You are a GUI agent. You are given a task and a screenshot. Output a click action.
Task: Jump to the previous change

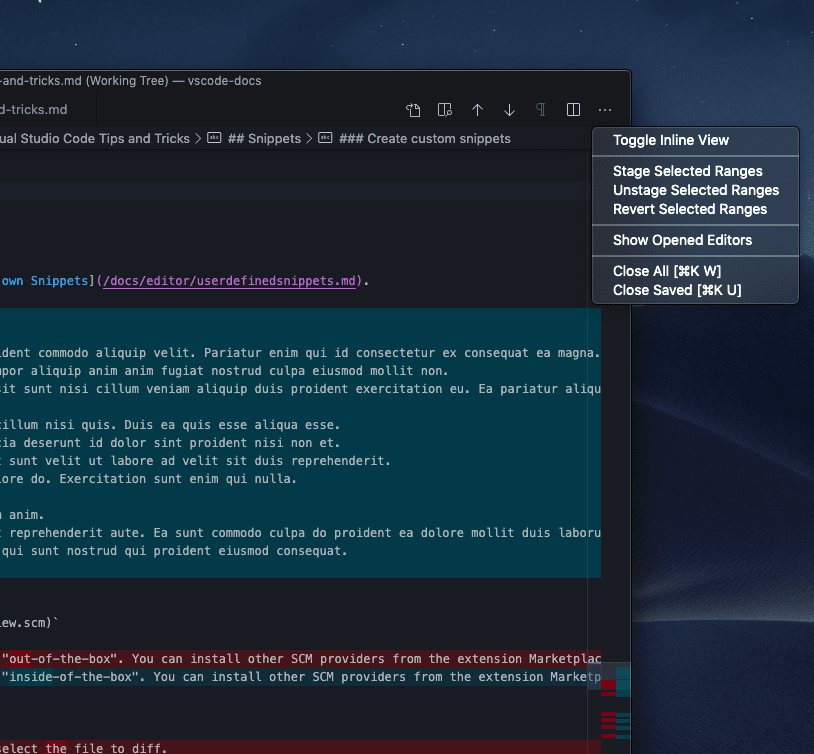click(x=477, y=110)
